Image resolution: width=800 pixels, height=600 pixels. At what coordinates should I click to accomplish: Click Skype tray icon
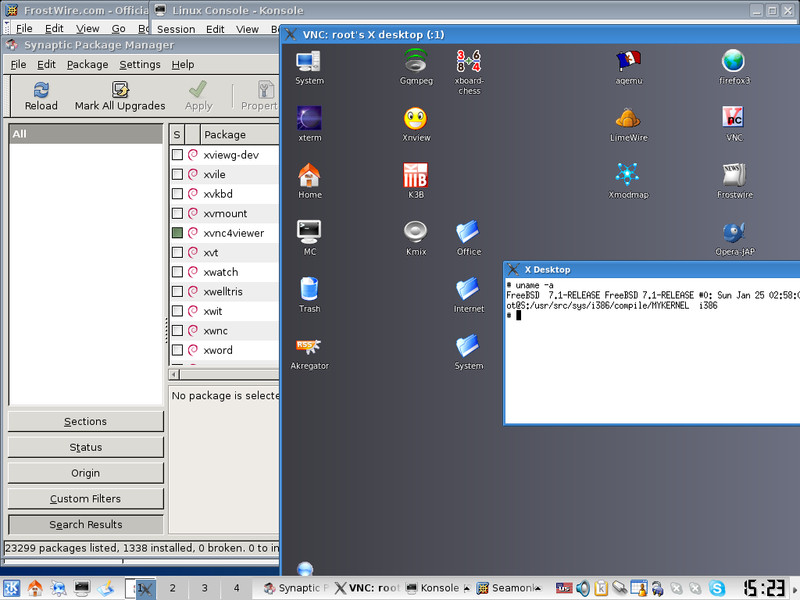click(717, 588)
